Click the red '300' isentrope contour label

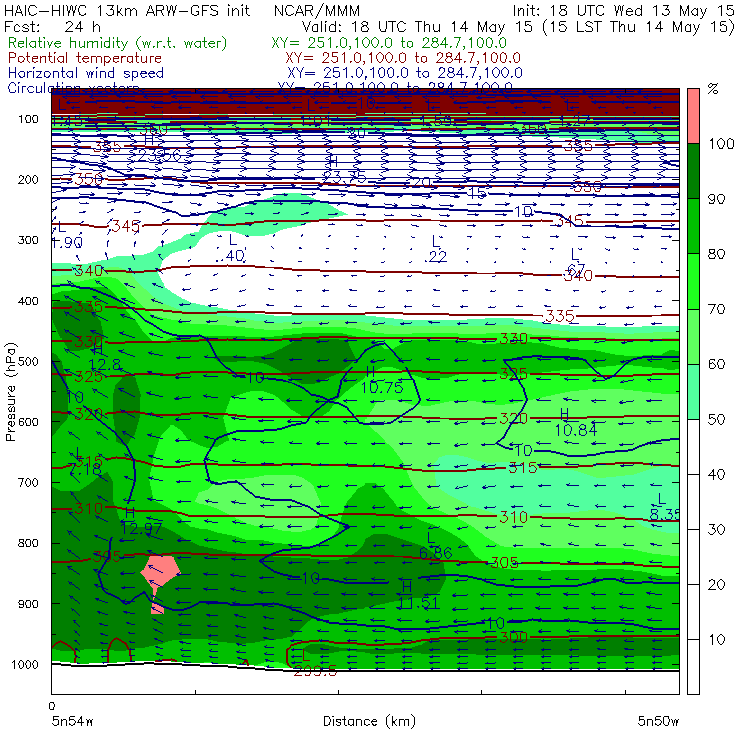point(513,638)
